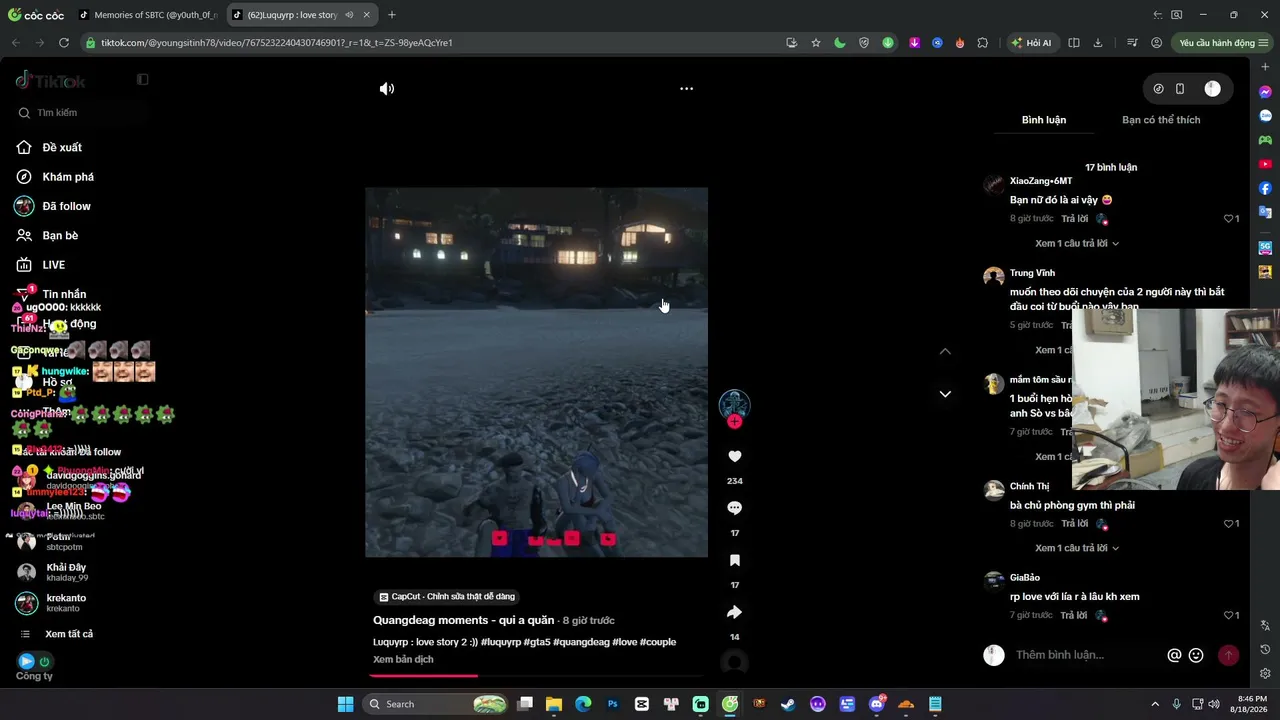This screenshot has height=720, width=1280.
Task: Open the browser Downloads icon
Action: (1098, 43)
